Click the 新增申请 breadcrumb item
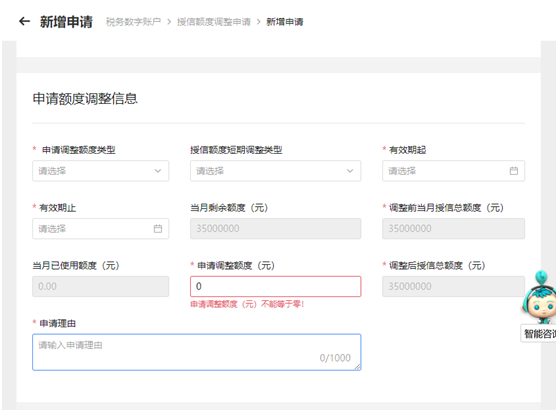 [285, 22]
